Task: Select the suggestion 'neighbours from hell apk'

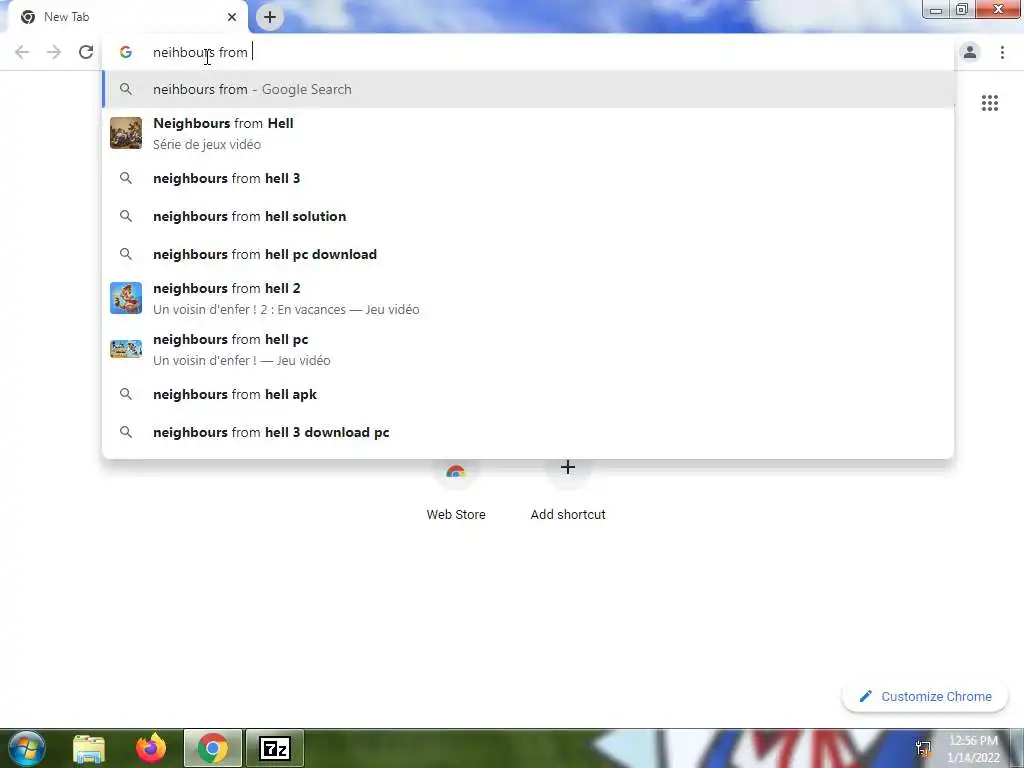Action: [x=528, y=394]
